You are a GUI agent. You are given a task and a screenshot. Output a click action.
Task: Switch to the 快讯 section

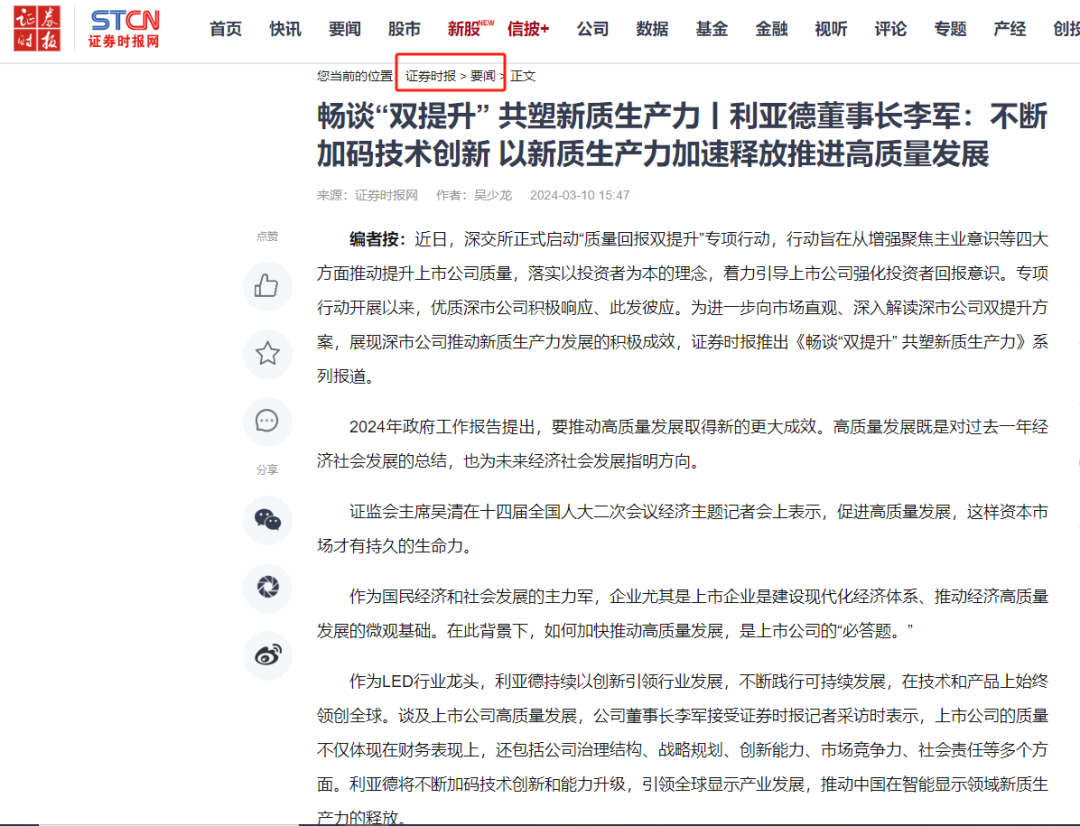point(285,29)
